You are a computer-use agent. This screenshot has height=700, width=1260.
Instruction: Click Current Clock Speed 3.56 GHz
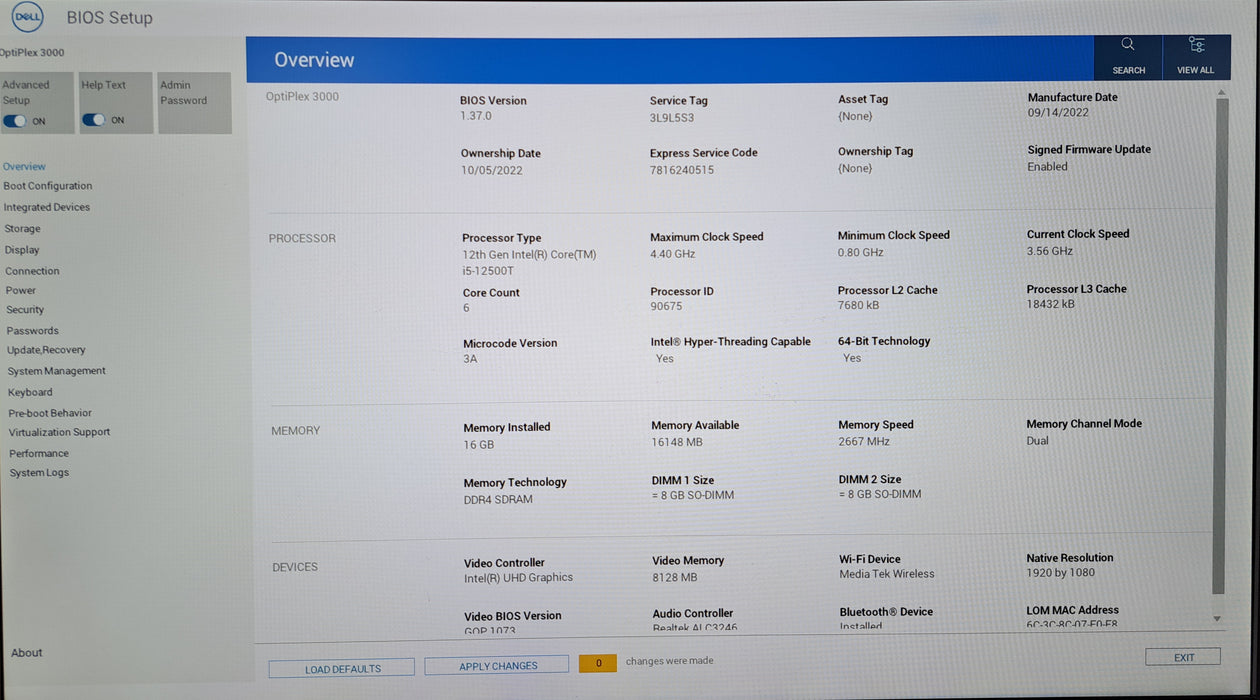point(1050,251)
